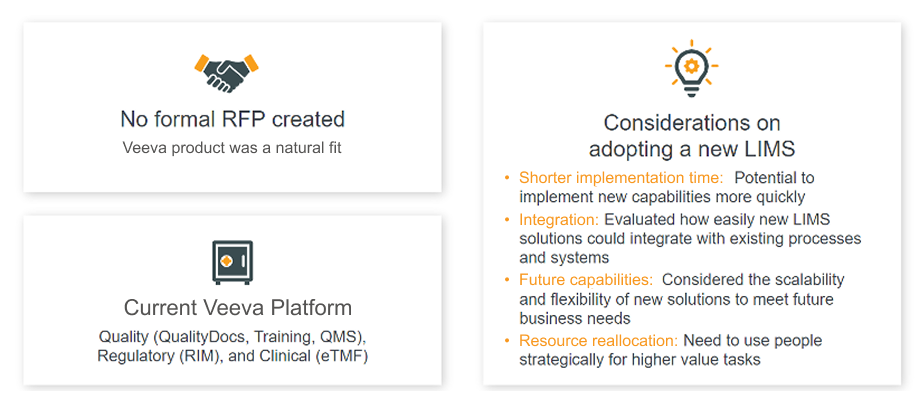919x400 pixels.
Task: Click the handshake icon
Action: [x=226, y=71]
